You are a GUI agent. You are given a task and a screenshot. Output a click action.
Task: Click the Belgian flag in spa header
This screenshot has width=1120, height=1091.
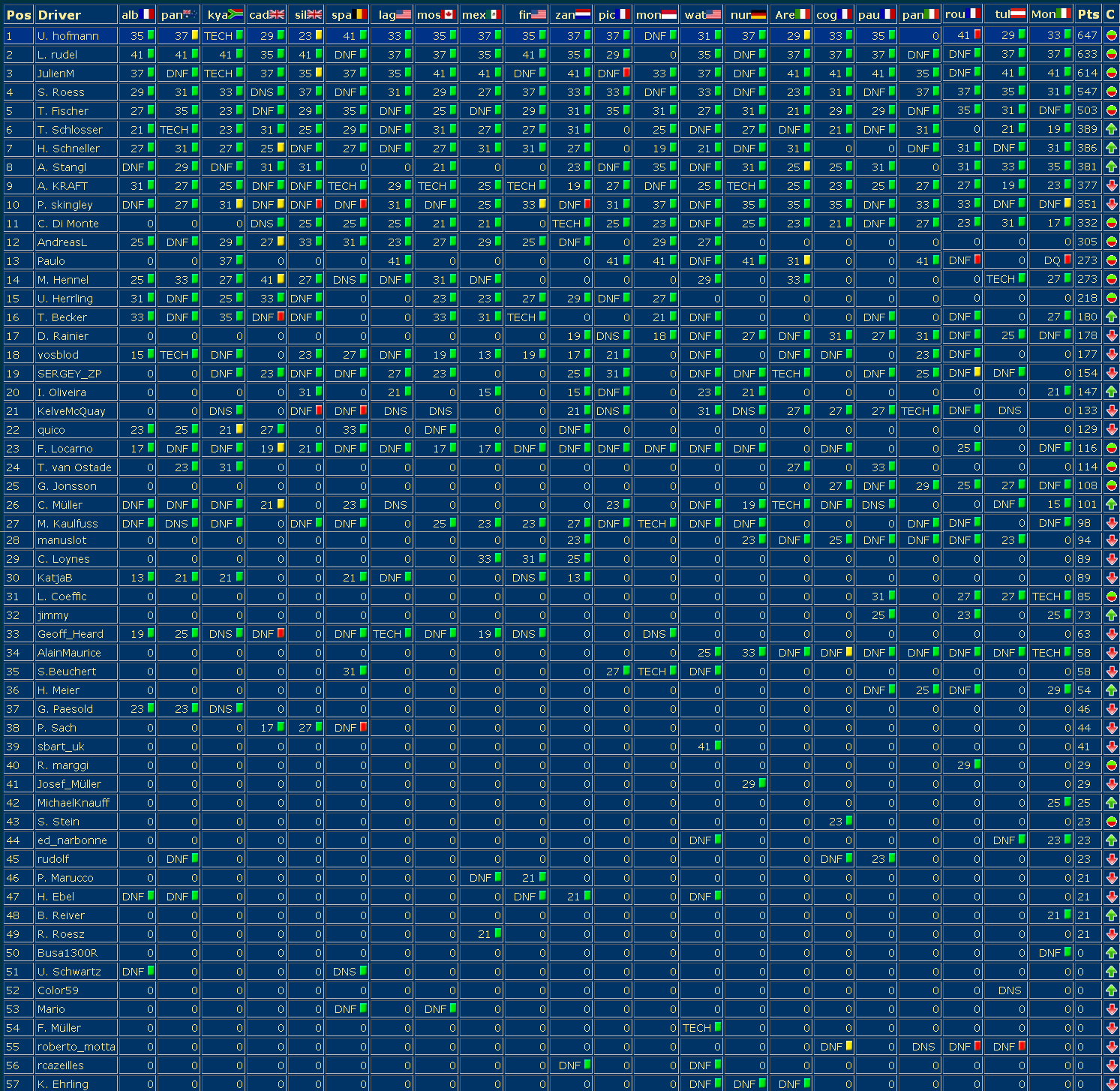click(x=359, y=14)
